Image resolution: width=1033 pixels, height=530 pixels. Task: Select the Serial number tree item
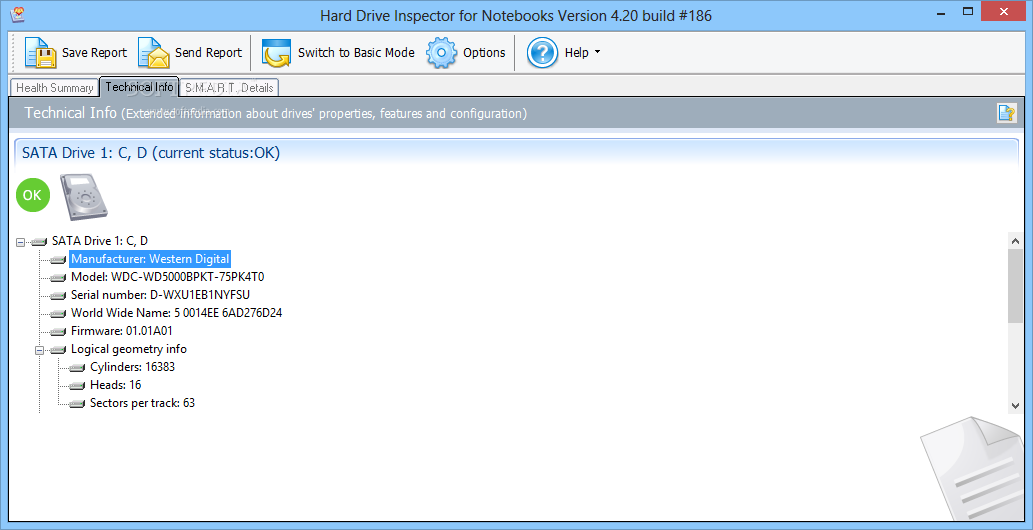pos(160,295)
